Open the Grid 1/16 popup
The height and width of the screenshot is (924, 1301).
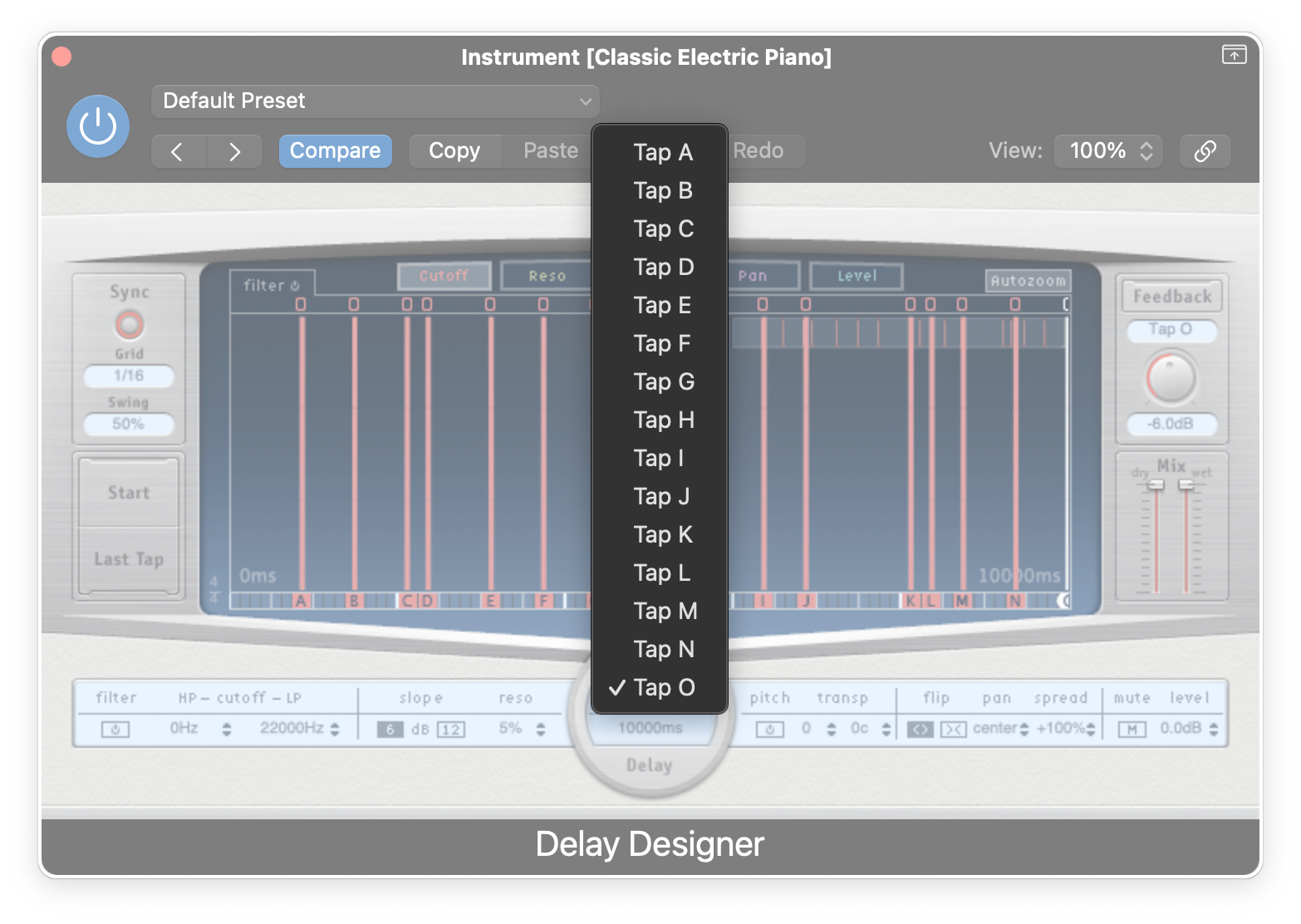point(129,376)
